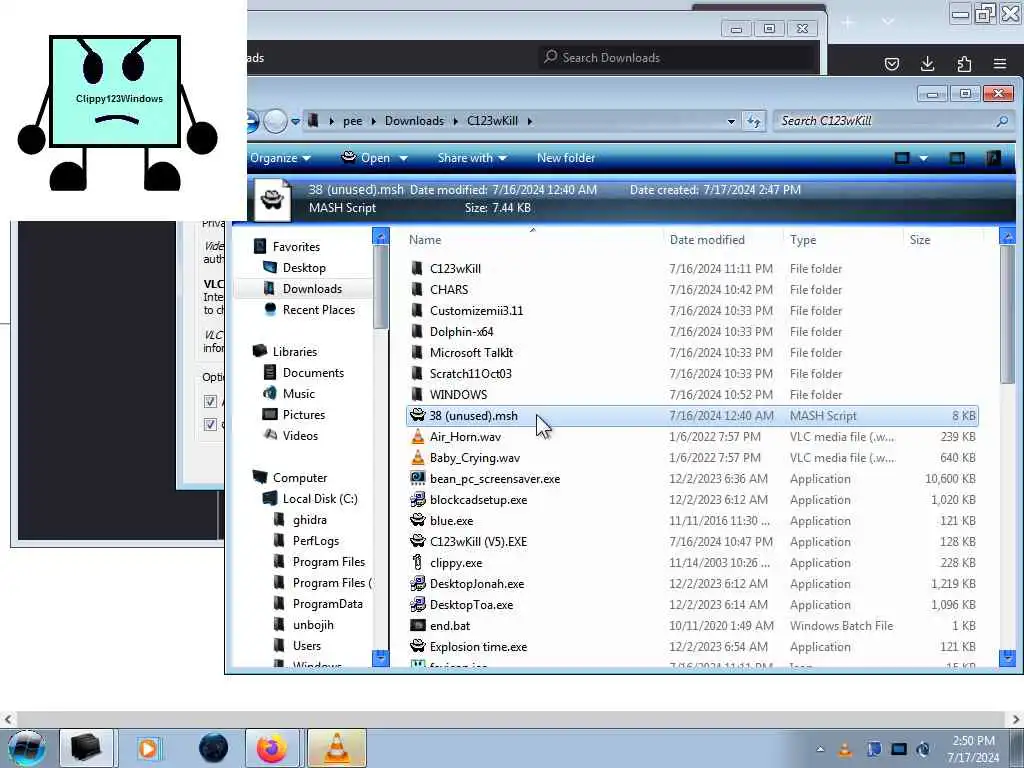Click pee in the breadcrumb path
Screen dimensions: 1024x768
coord(353,121)
